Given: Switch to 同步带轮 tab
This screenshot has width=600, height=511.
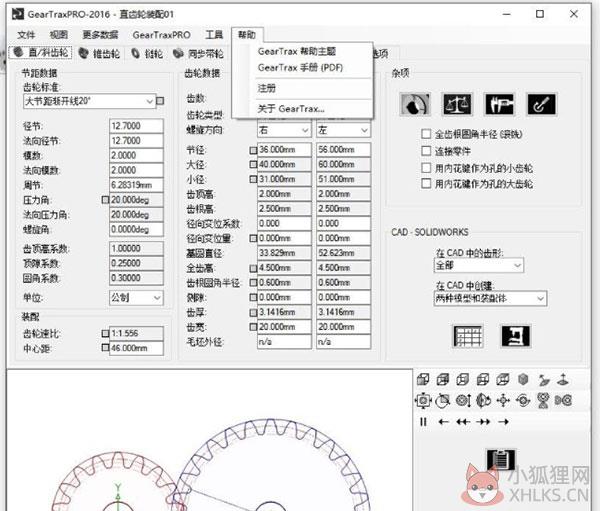Looking at the screenshot, I should pos(198,53).
